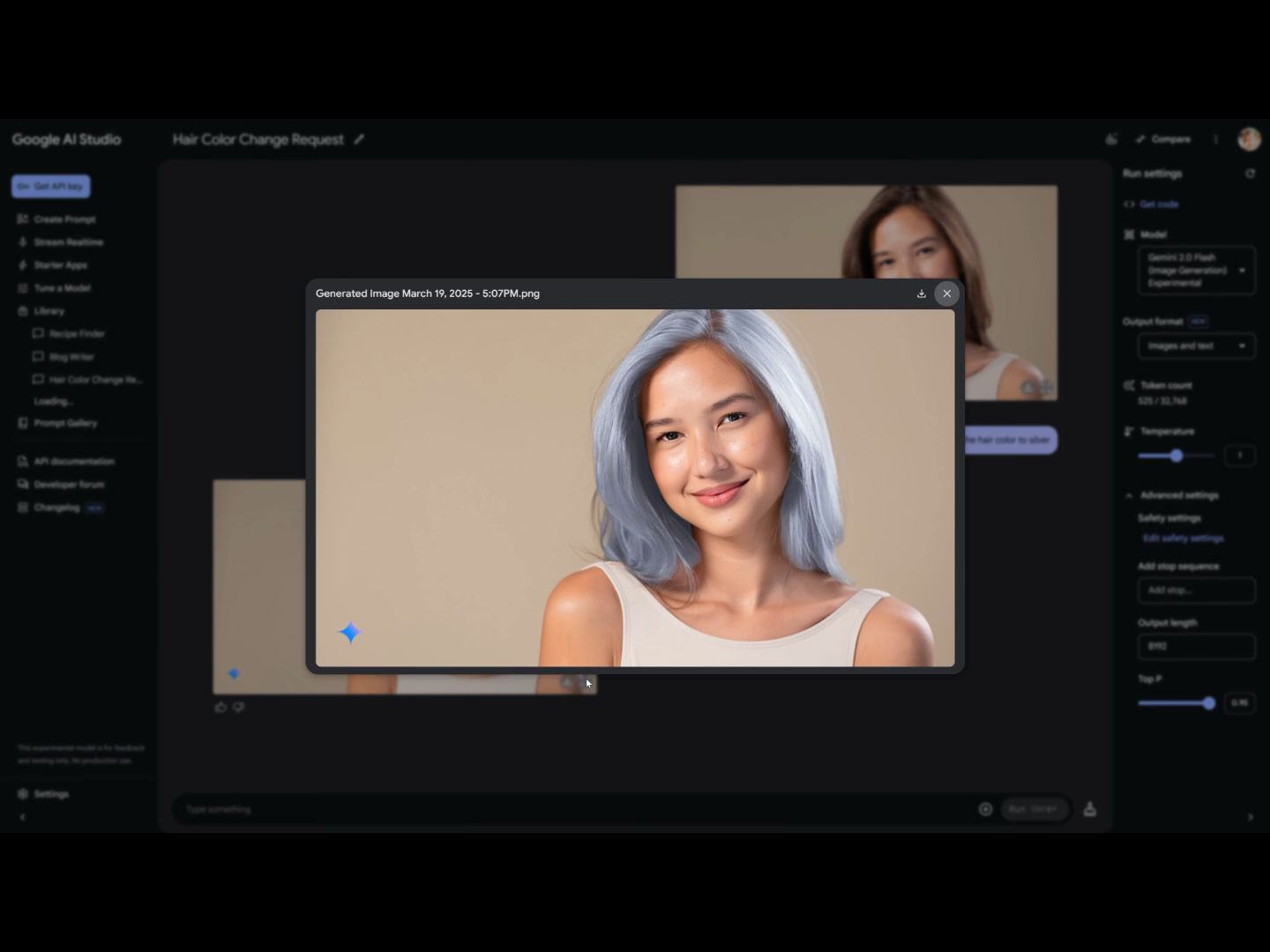Reset run settings with the refresh icon
The image size is (1270, 952).
pyautogui.click(x=1250, y=174)
